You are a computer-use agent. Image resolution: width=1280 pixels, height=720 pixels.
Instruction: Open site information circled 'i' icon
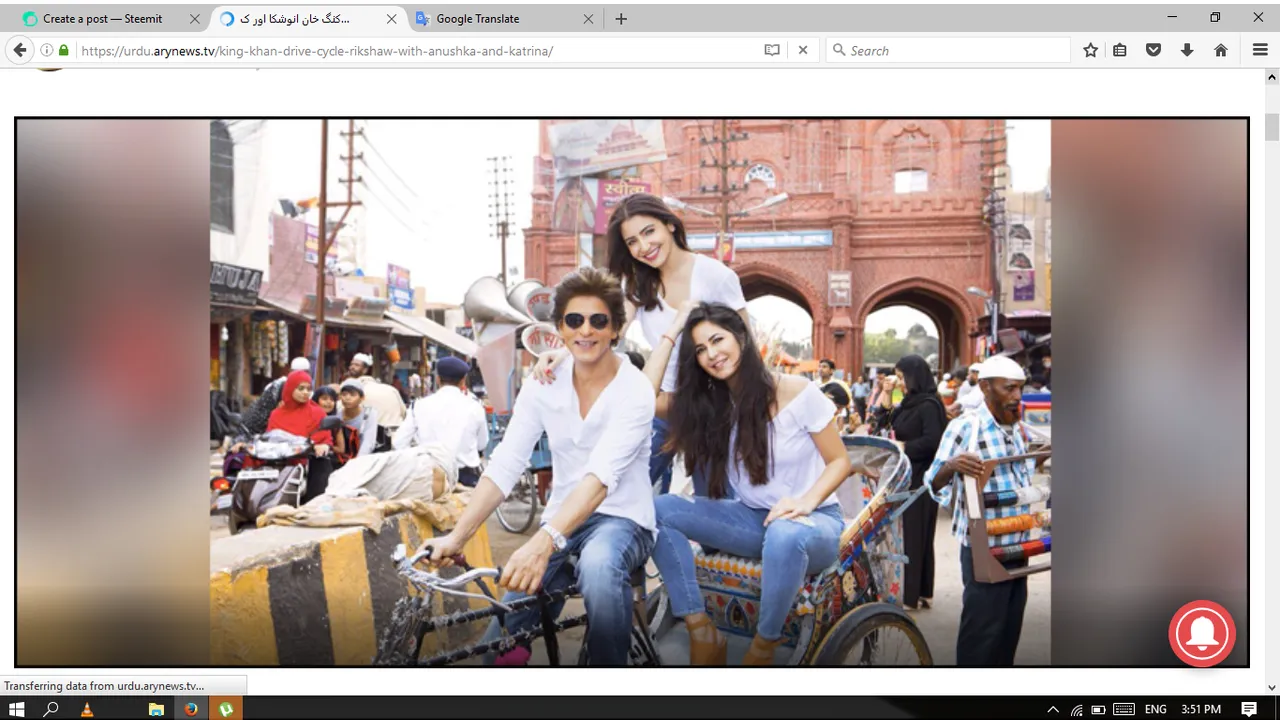[x=46, y=50]
